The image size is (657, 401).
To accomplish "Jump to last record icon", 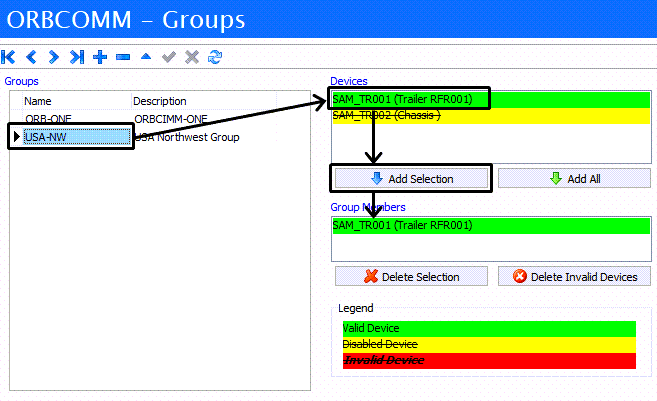I will 77,57.
